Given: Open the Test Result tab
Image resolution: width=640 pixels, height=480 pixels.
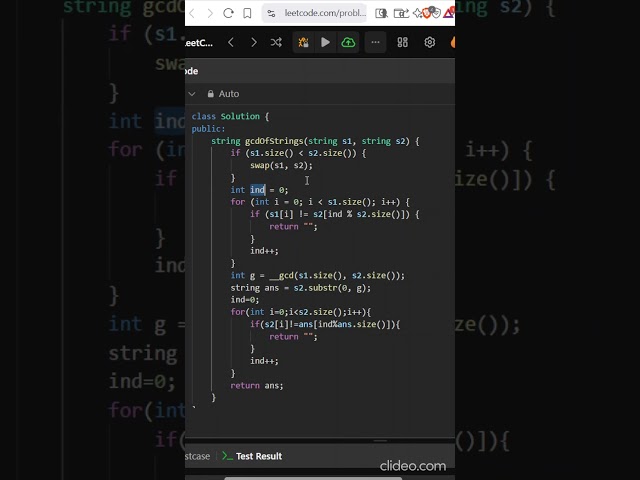Looking at the screenshot, I should [x=259, y=456].
